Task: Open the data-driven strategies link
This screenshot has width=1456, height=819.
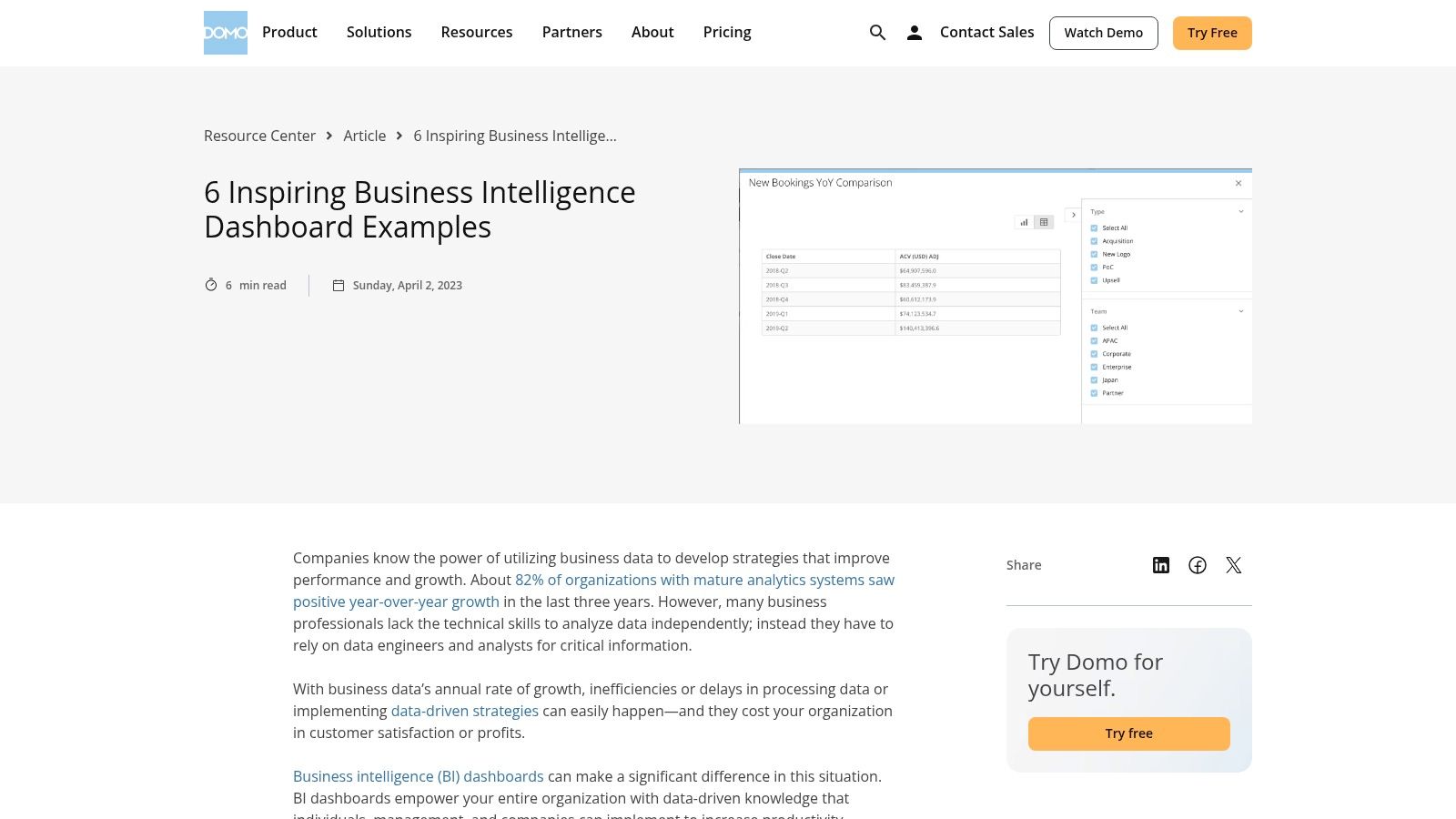Action: (465, 711)
